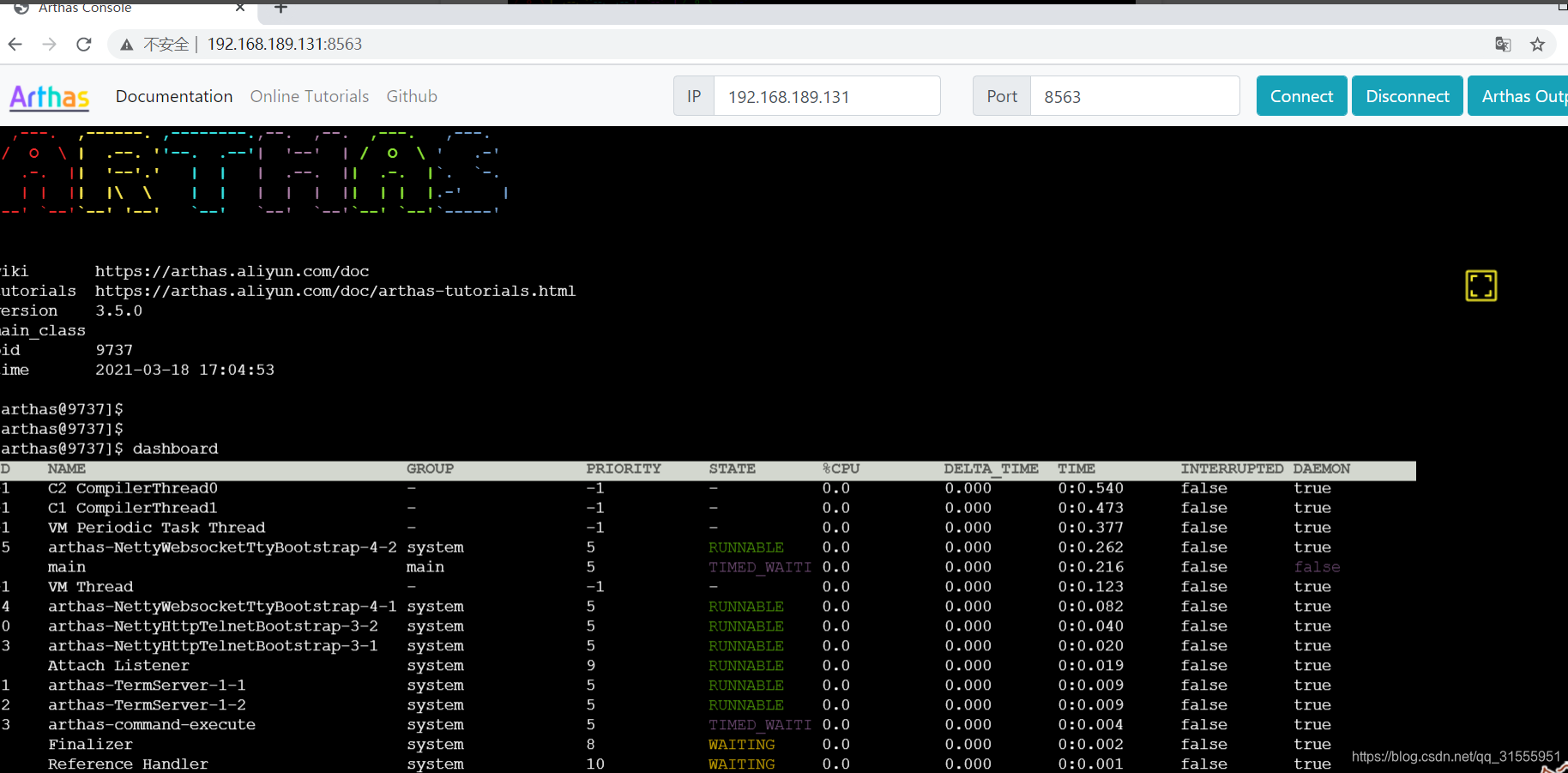Image resolution: width=1568 pixels, height=773 pixels.
Task: Reload the page with the refresh icon
Action: [x=84, y=44]
